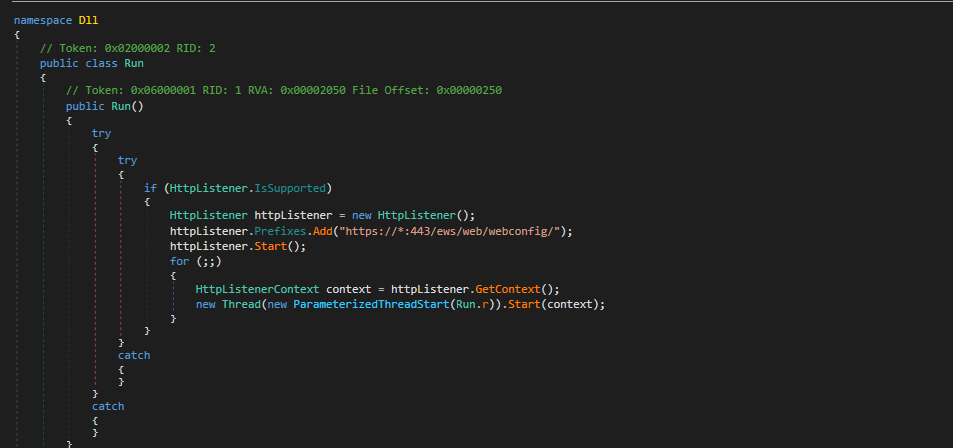Click "ParameterizedThreadStart" type name

point(371,304)
